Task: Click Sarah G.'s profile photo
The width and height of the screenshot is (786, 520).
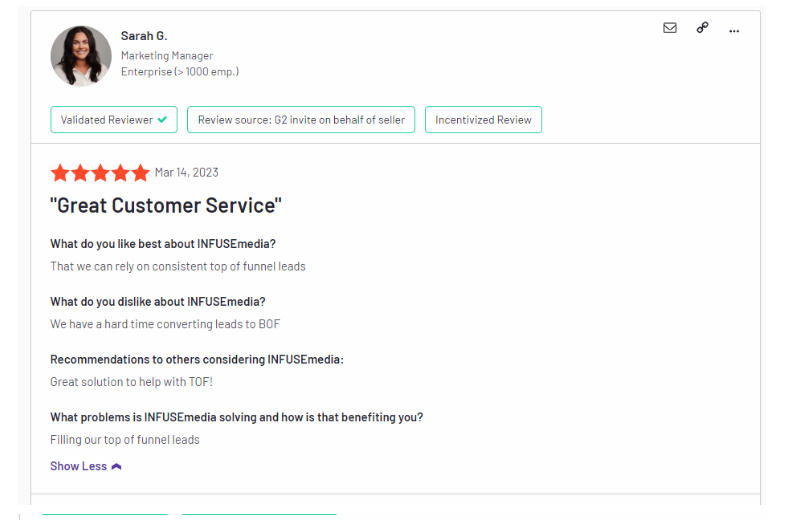Action: (x=81, y=56)
